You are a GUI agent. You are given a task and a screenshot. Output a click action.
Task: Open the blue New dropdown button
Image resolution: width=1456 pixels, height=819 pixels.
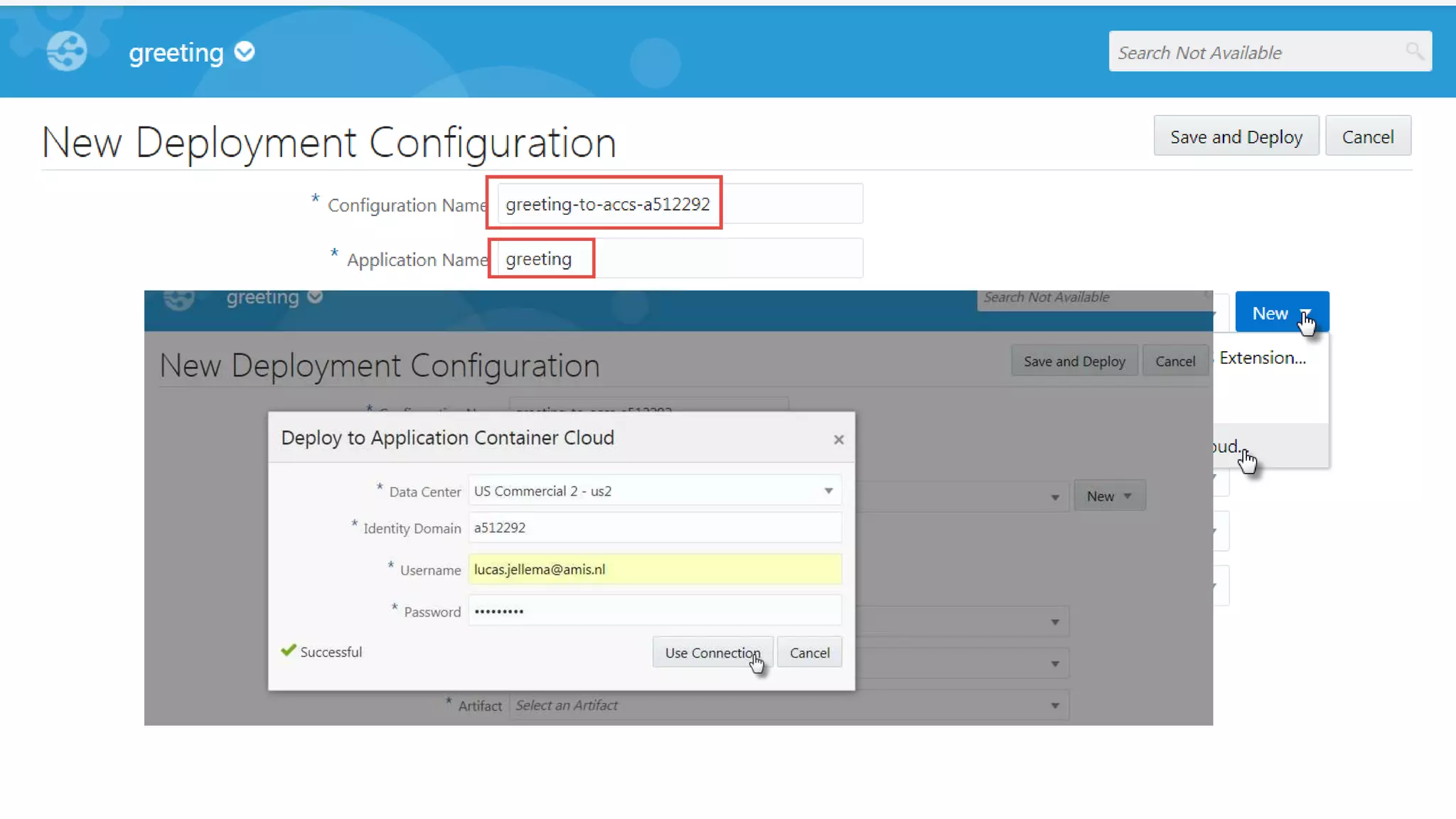(1281, 313)
